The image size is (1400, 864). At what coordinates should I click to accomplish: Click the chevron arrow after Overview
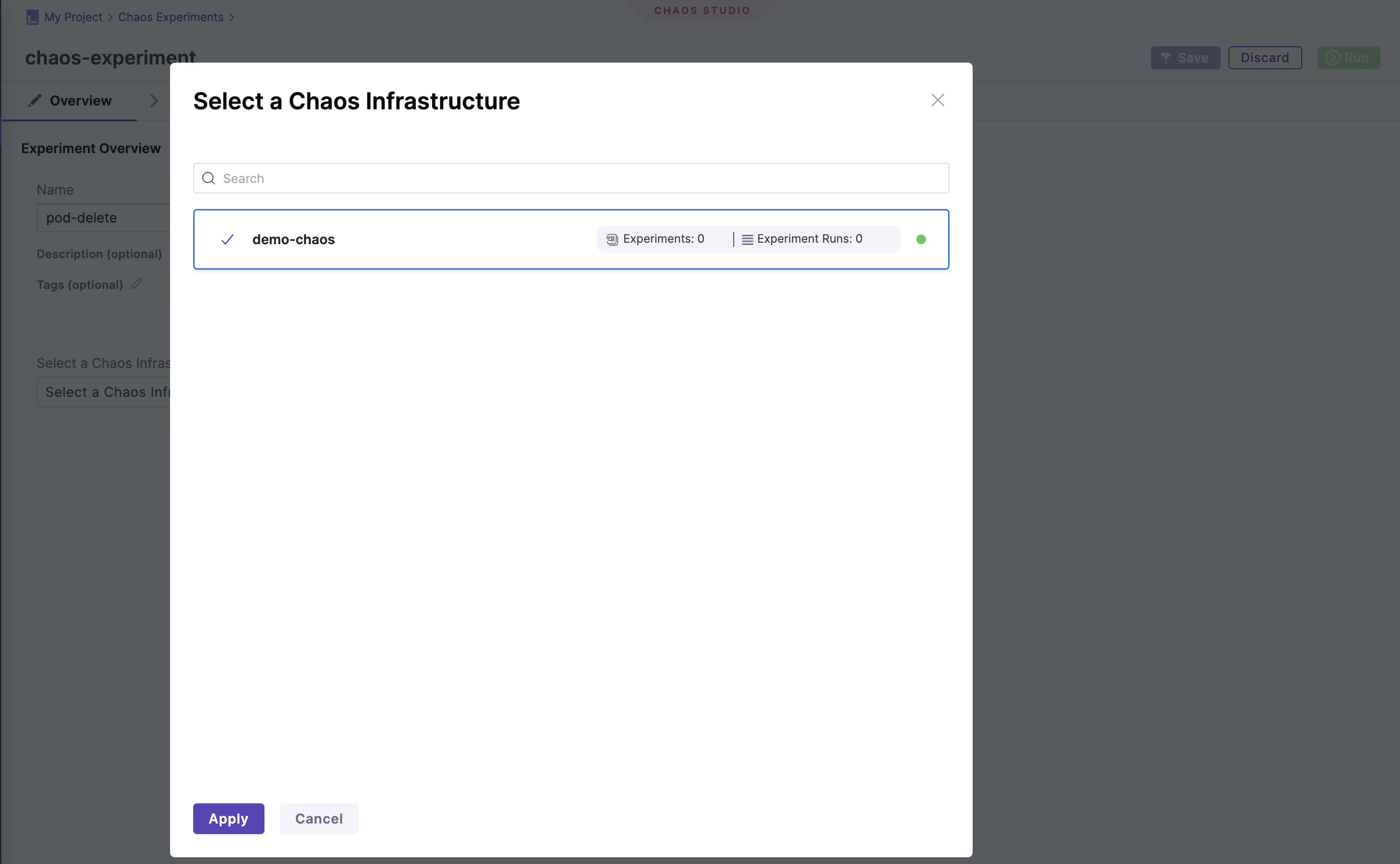tap(154, 101)
